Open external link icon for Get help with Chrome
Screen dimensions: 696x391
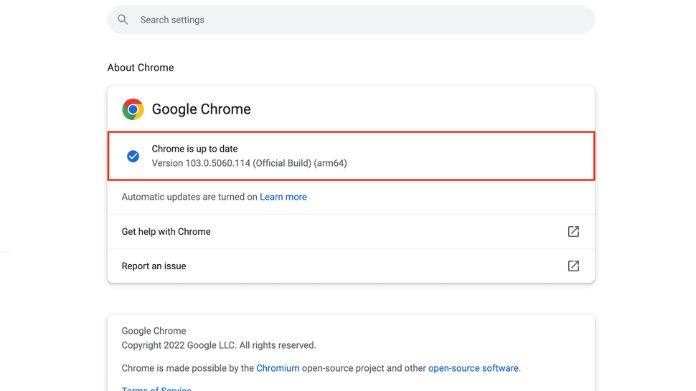pos(573,231)
